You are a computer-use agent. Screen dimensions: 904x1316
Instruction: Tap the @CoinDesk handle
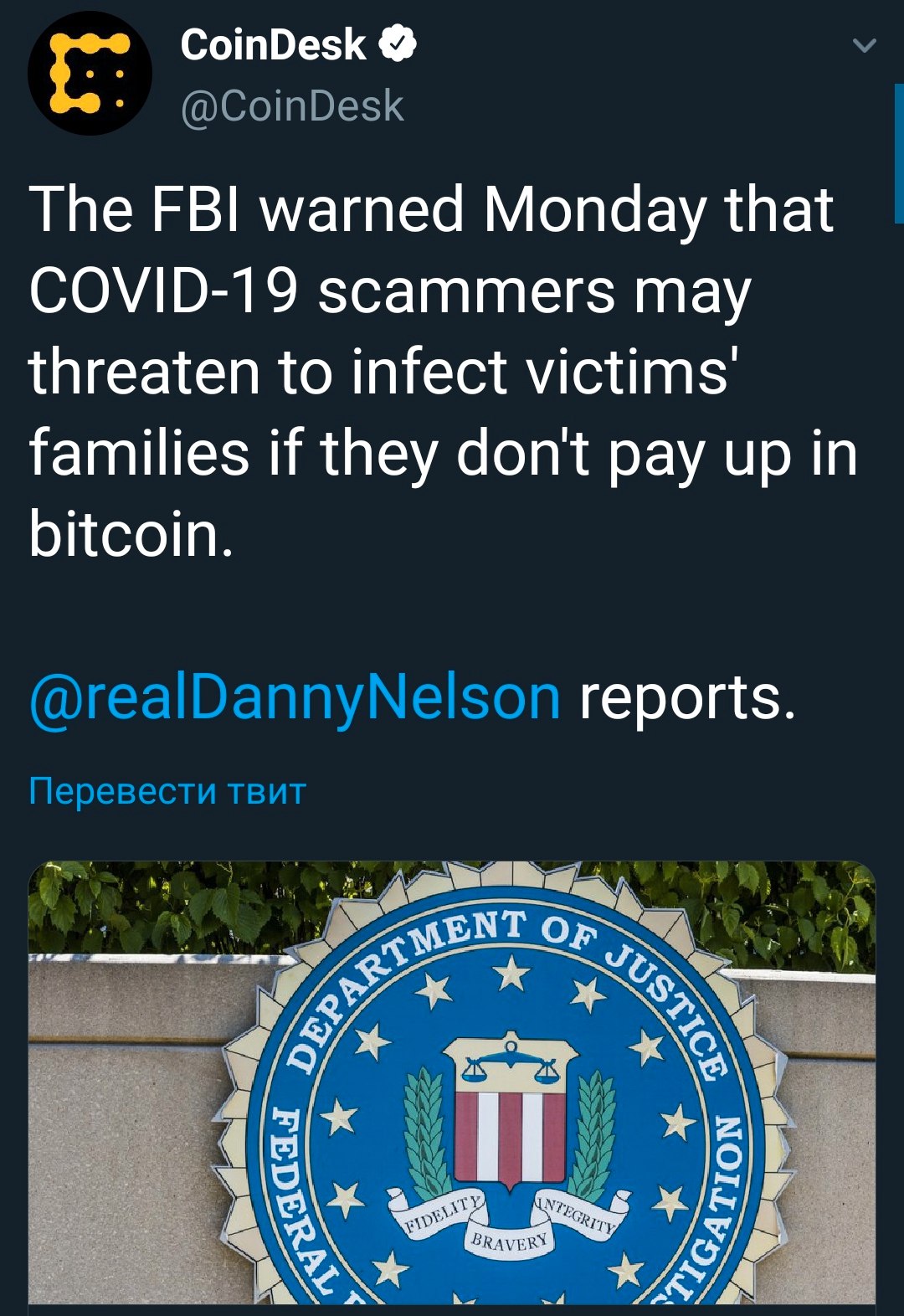292,106
